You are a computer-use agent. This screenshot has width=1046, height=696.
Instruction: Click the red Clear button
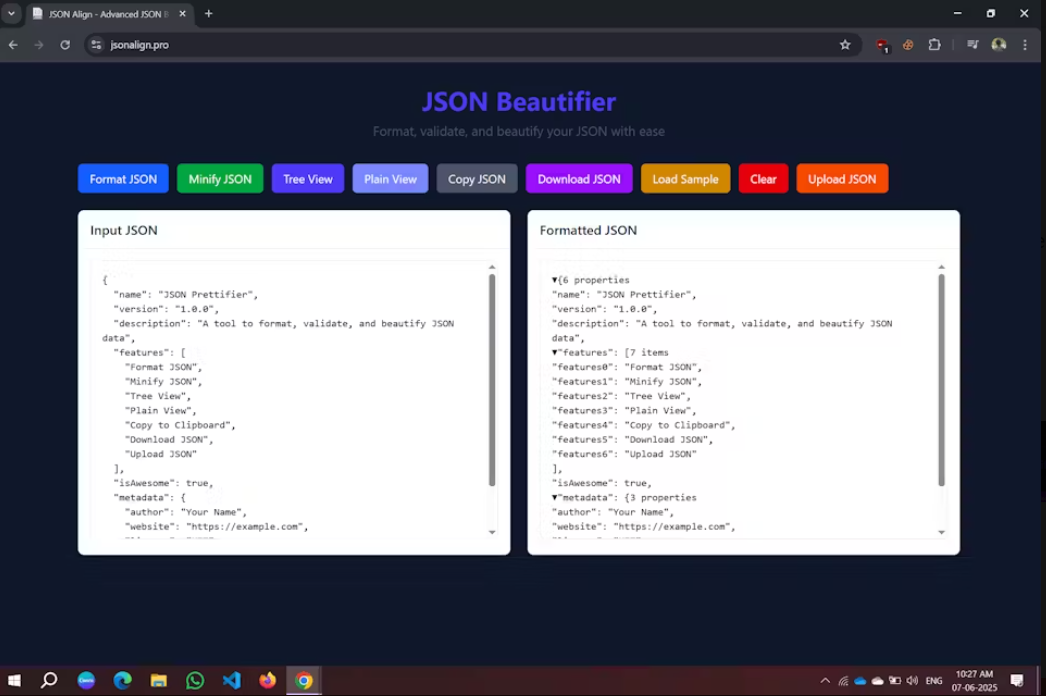(763, 179)
